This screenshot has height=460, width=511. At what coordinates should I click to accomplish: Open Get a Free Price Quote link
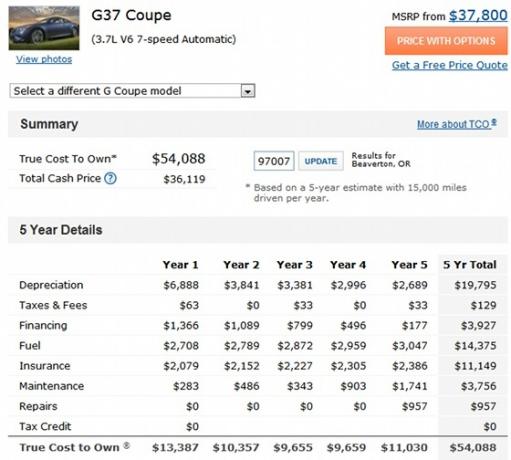coord(450,65)
